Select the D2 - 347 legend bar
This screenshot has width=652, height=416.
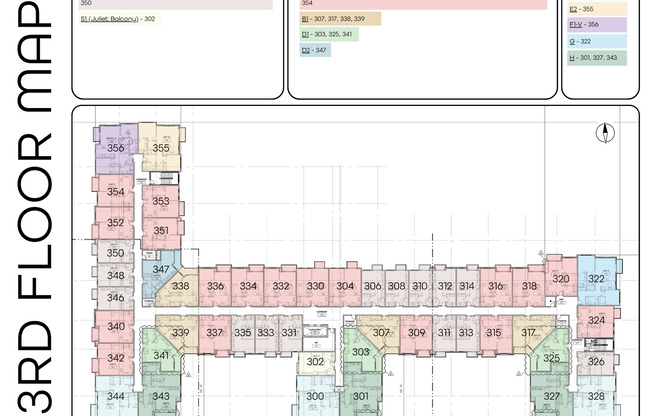(x=315, y=50)
